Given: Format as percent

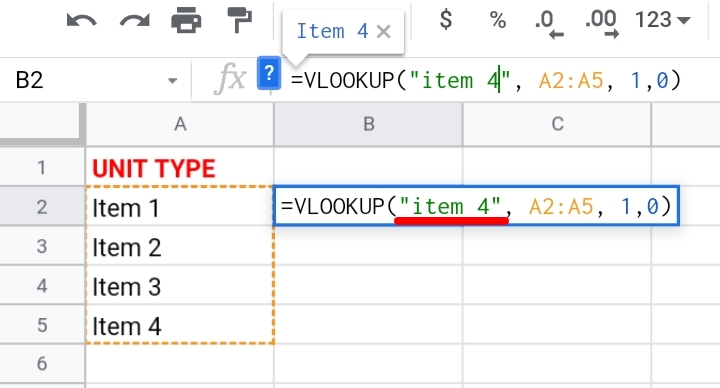Looking at the screenshot, I should pyautogui.click(x=498, y=20).
